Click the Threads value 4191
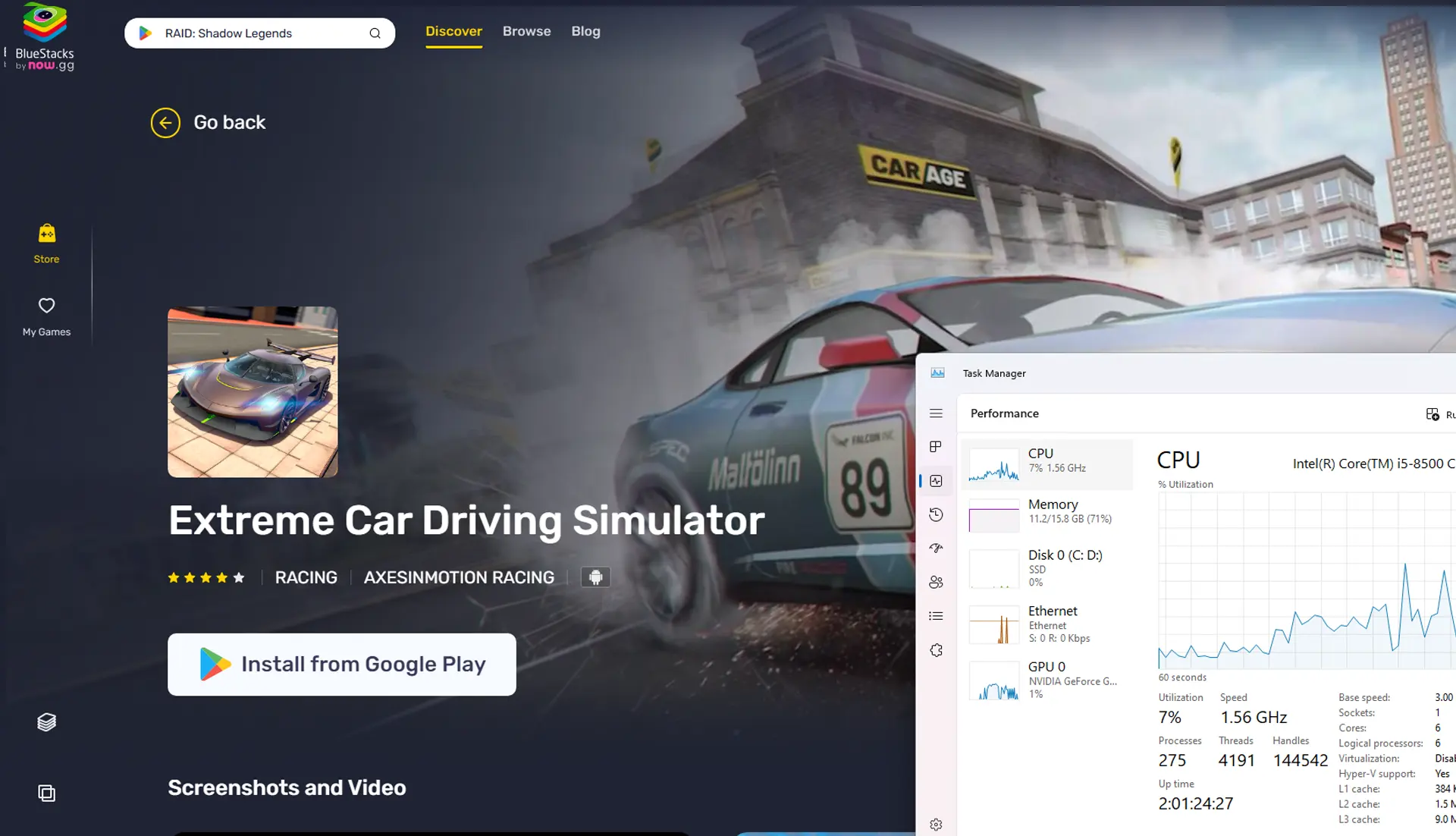Viewport: 1456px width, 836px height. pos(1236,760)
